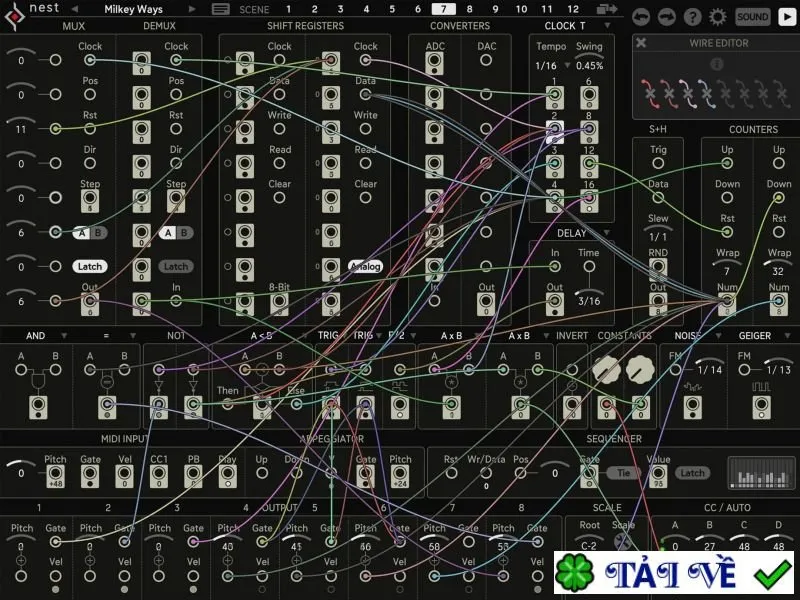Screen dimensions: 800x600
Task: Click the play button icon
Action: click(x=786, y=17)
